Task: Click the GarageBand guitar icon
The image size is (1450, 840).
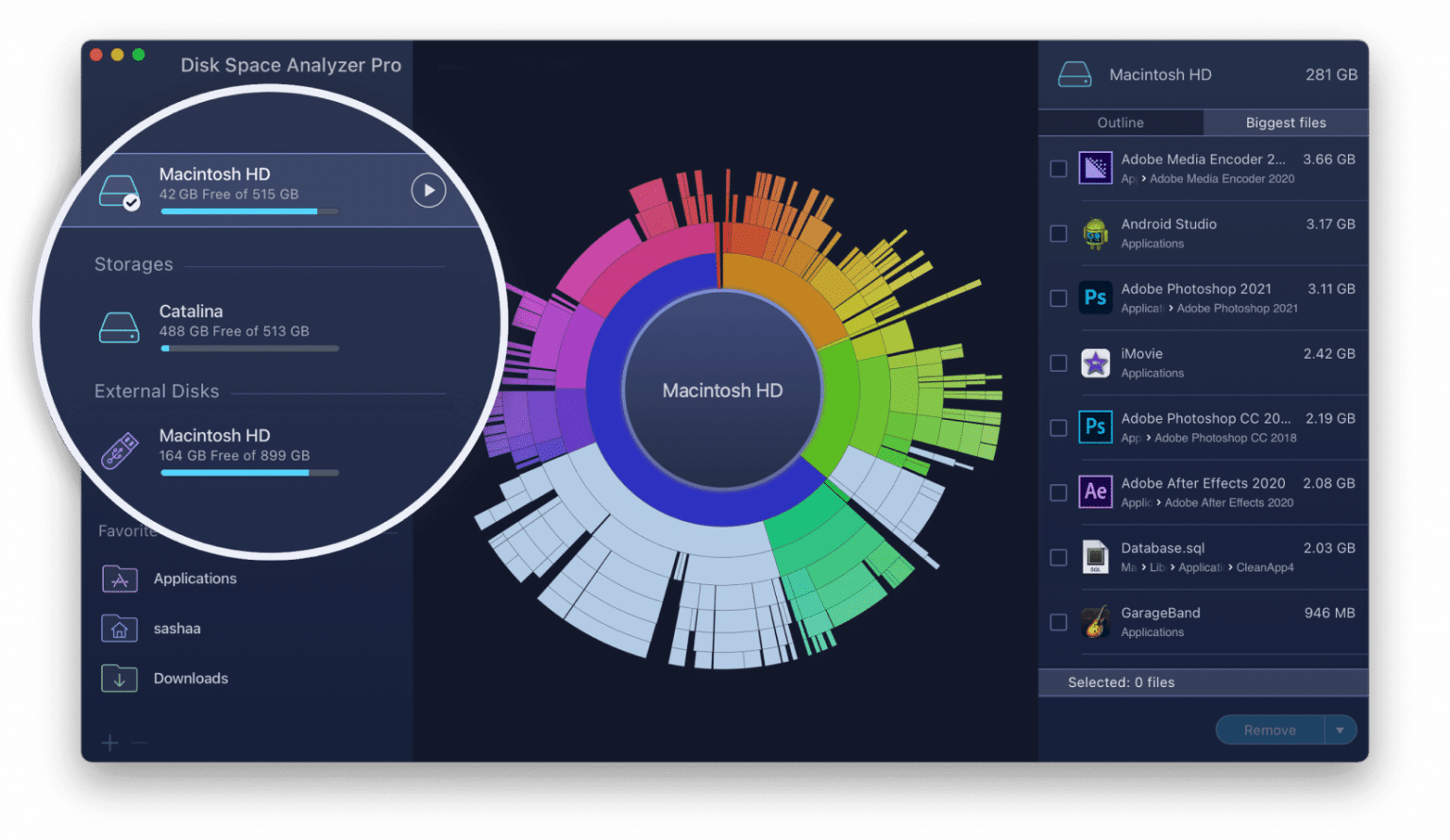Action: point(1095,622)
